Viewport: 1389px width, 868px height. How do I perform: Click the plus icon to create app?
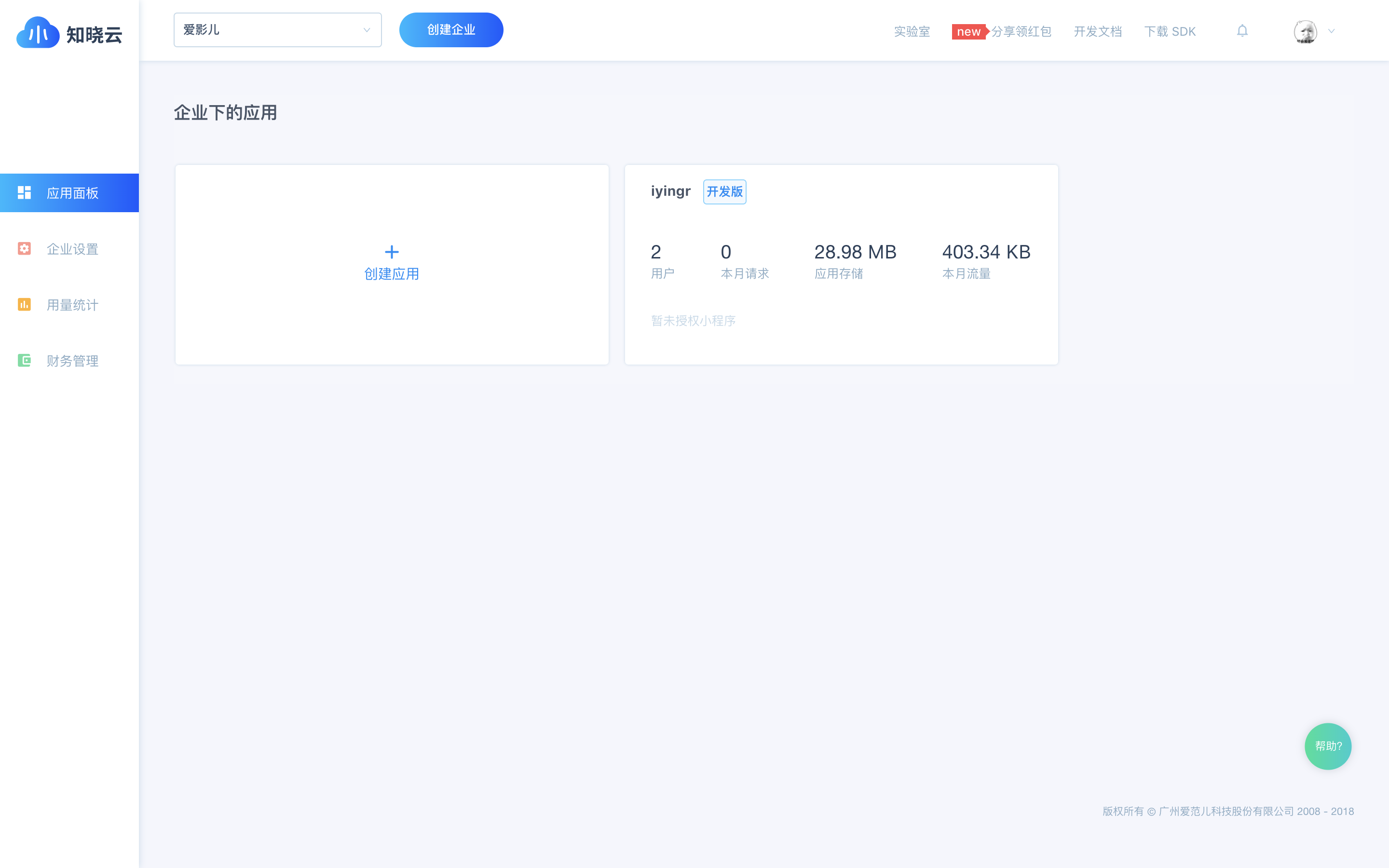click(392, 251)
